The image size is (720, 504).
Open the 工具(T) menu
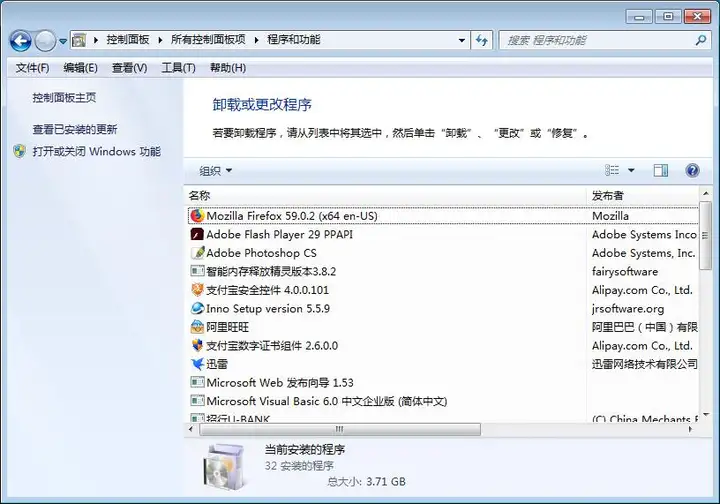point(178,68)
